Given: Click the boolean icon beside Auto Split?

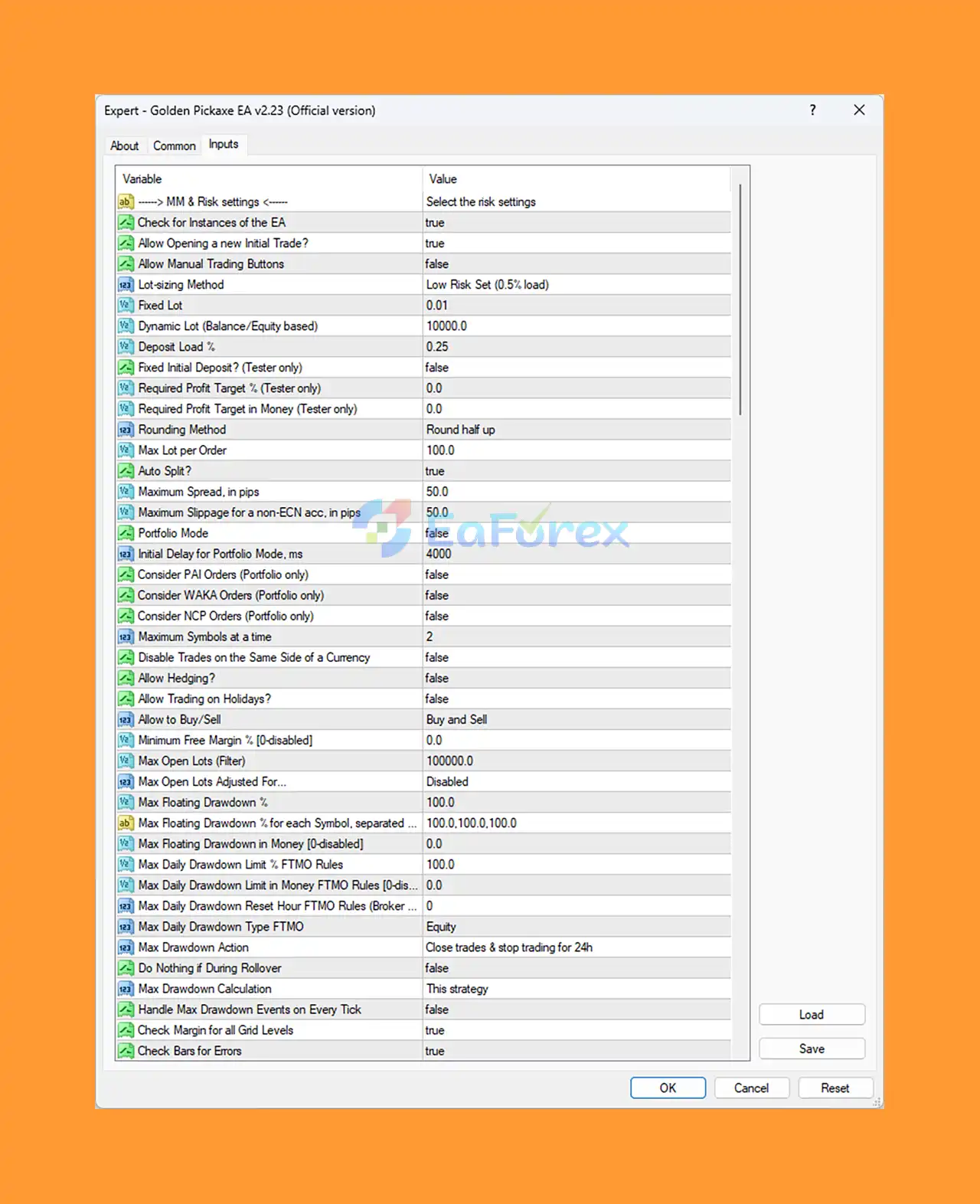Looking at the screenshot, I should point(126,471).
